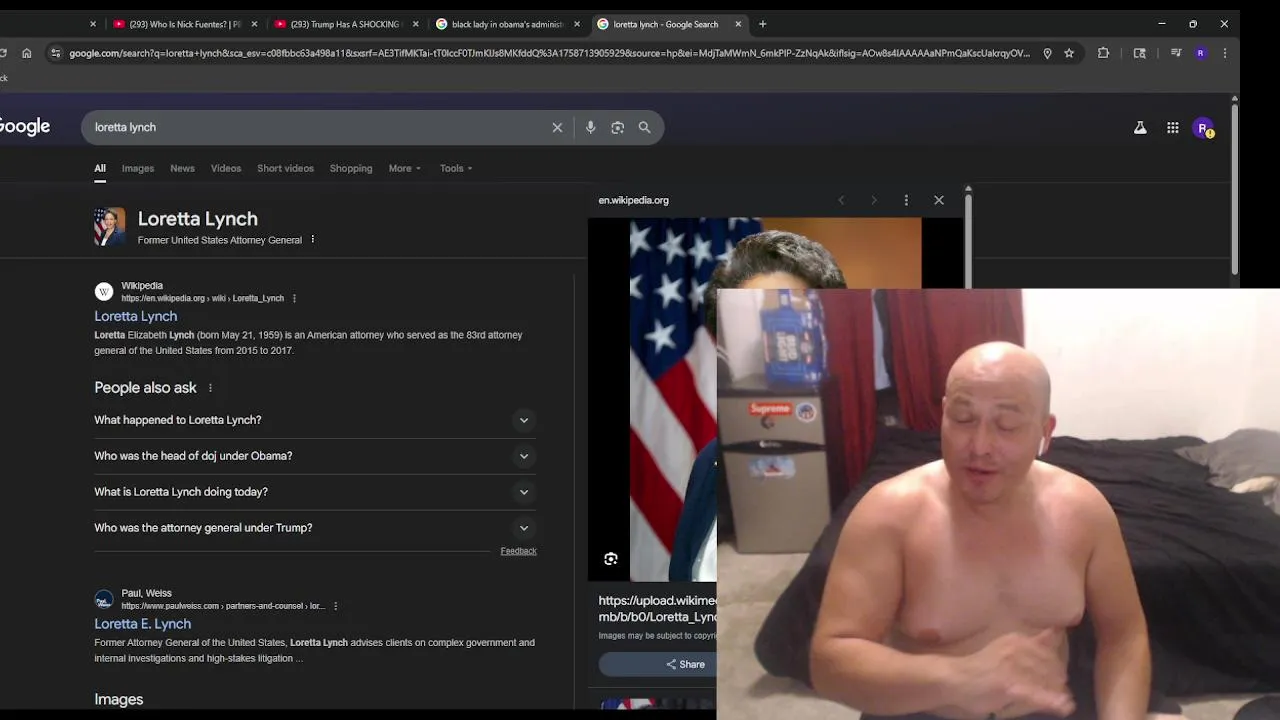Viewport: 1280px width, 720px height.
Task: Close the image preview panel
Action: [x=939, y=200]
